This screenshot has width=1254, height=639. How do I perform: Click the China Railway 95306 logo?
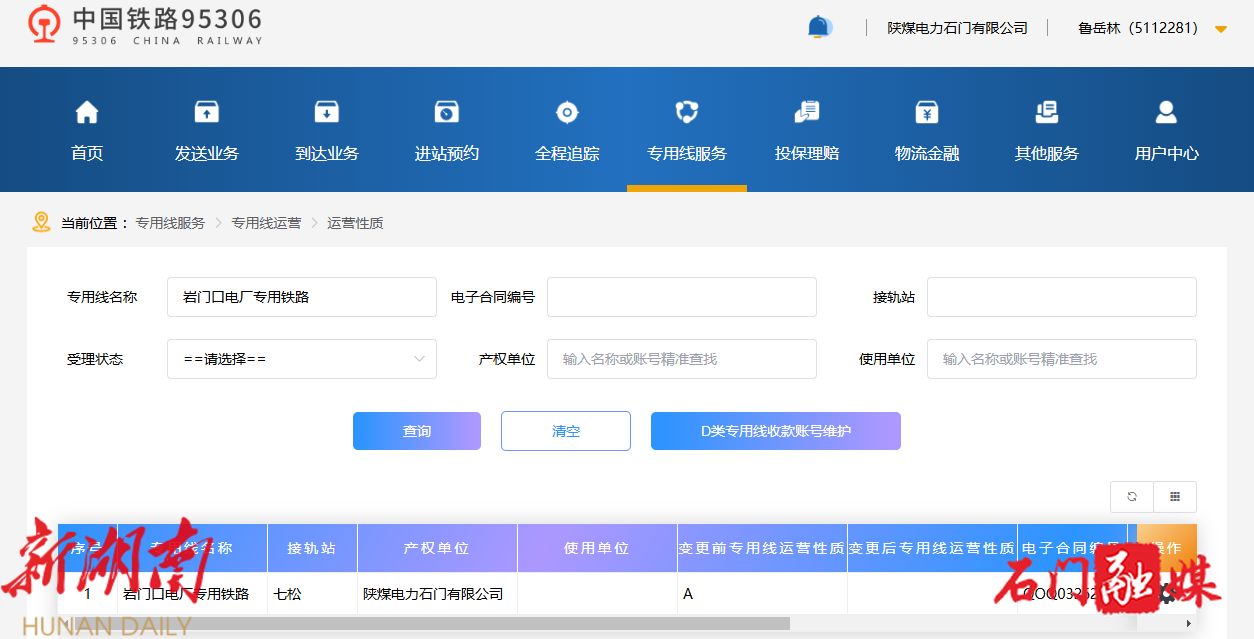point(145,26)
